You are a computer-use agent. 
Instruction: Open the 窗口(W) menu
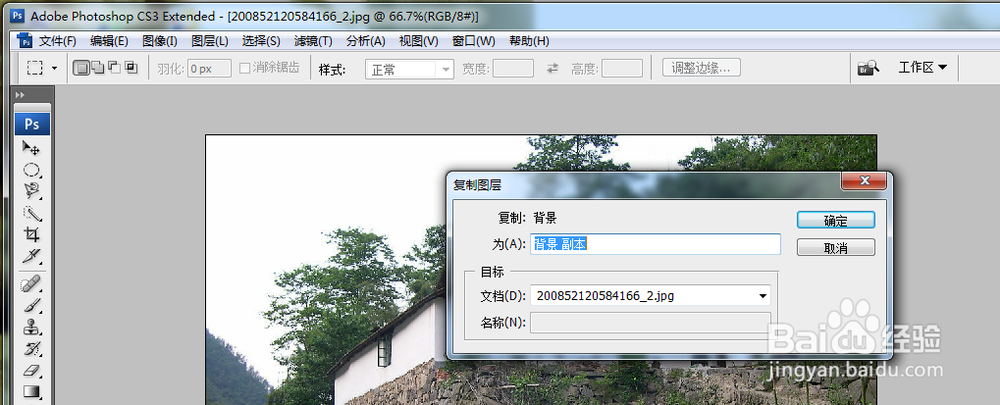click(473, 41)
